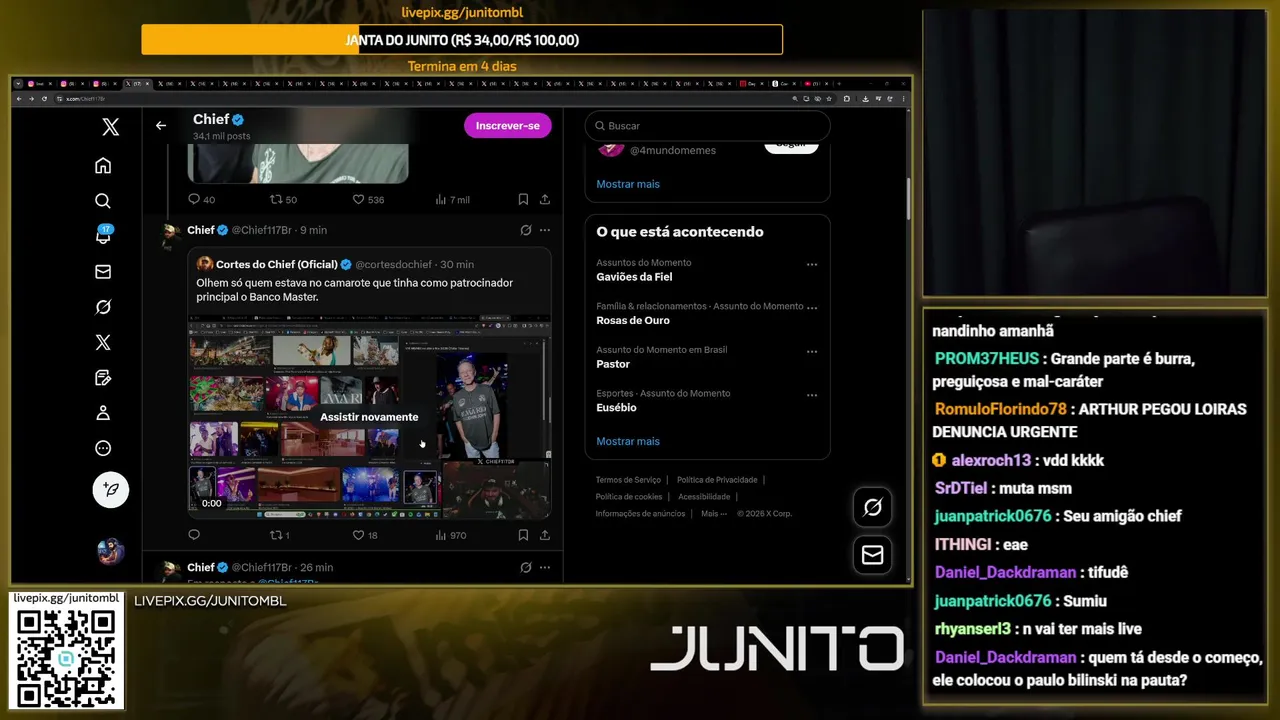Viewport: 1280px width, 720px height.
Task: Open @Chief117Br handle on 9 min post
Action: pos(262,230)
